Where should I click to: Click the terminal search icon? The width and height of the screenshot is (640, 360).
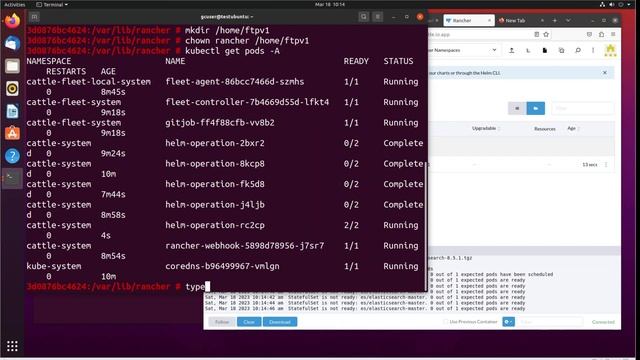point(363,17)
